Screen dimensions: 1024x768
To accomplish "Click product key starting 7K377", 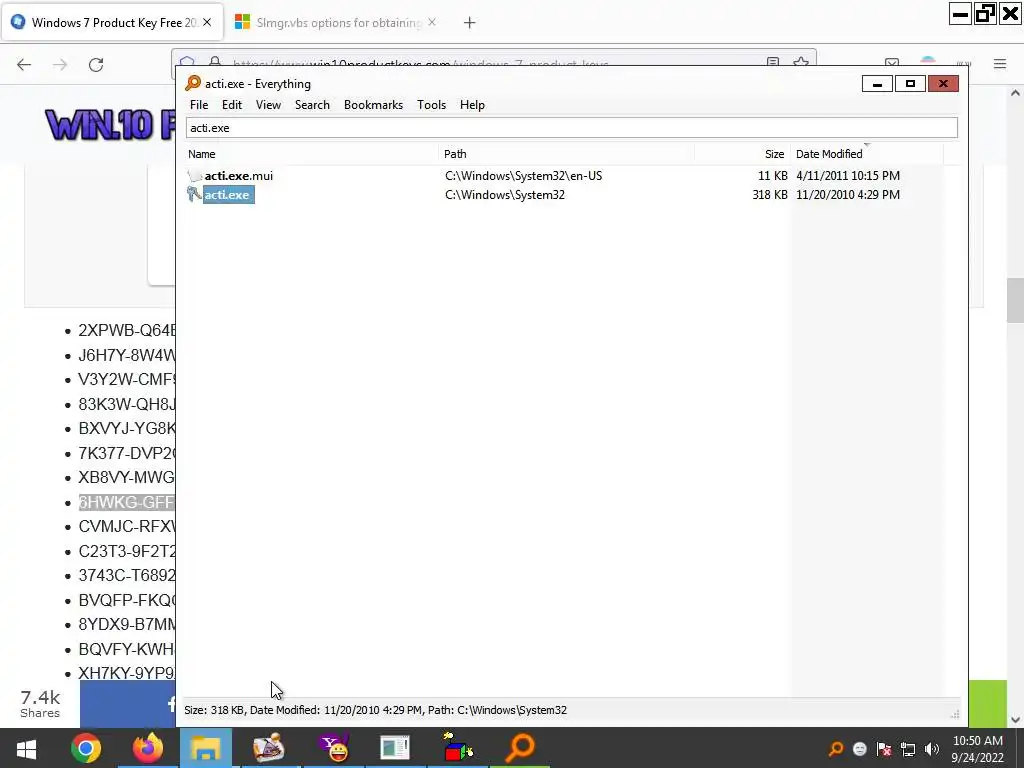I will [x=127, y=453].
